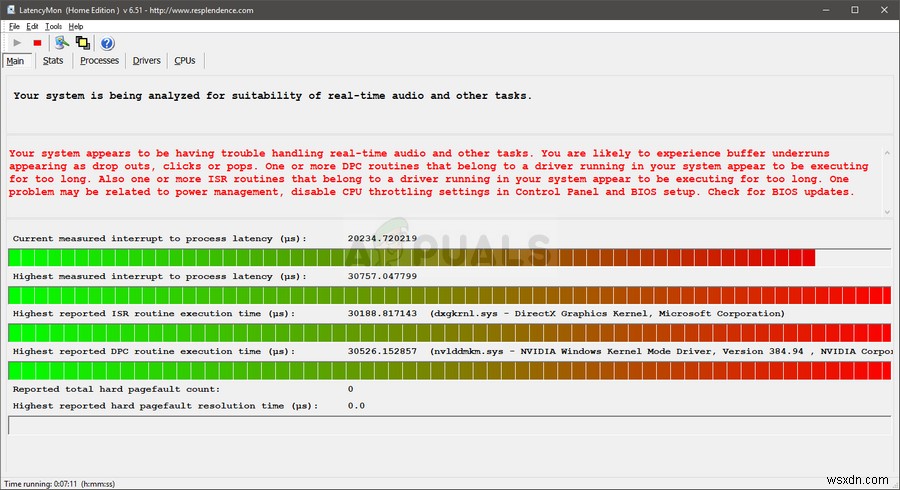Click the ISR execution value 30188.817143

382,314
